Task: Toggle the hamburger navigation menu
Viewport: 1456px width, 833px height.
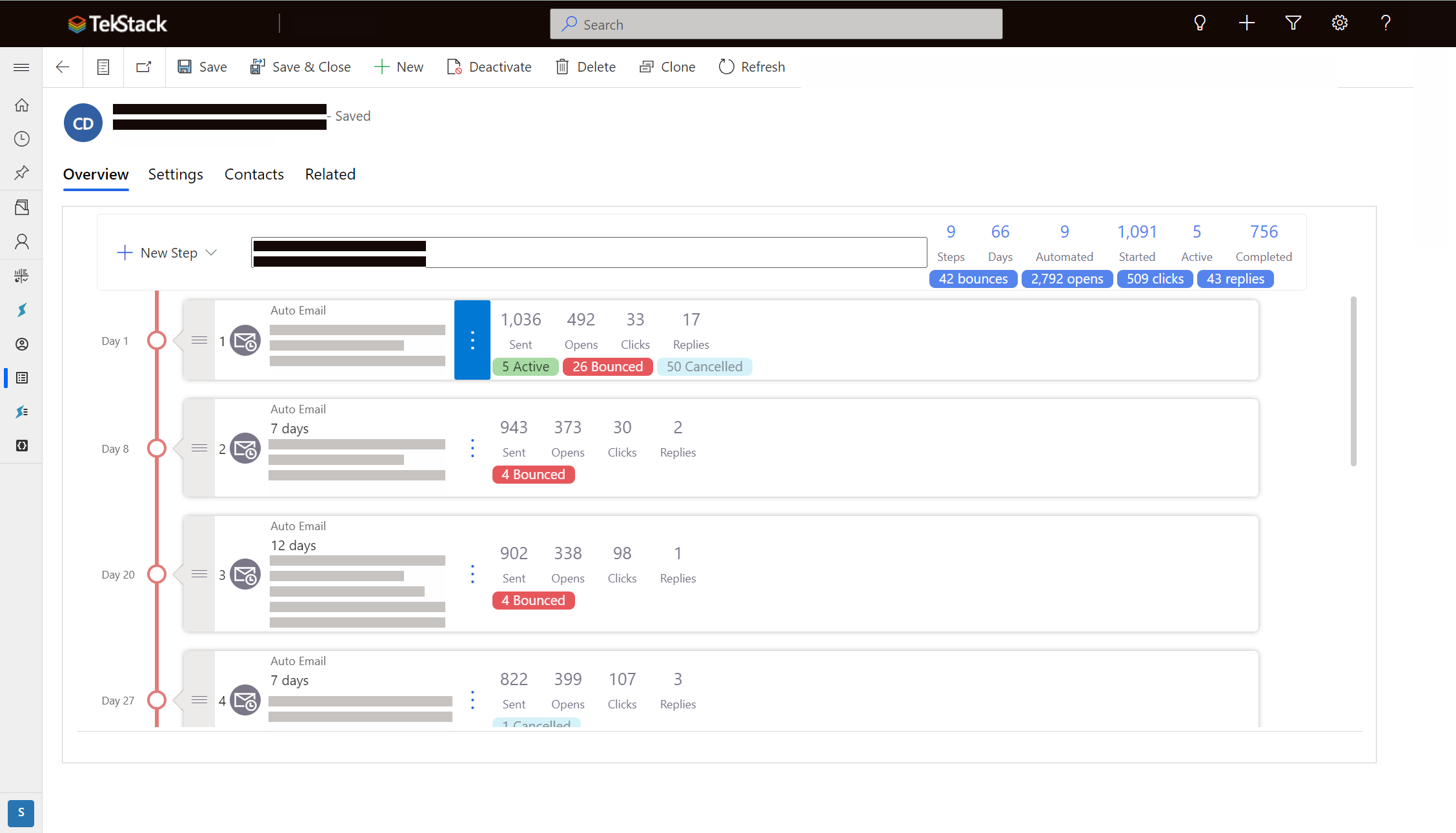Action: click(x=21, y=67)
